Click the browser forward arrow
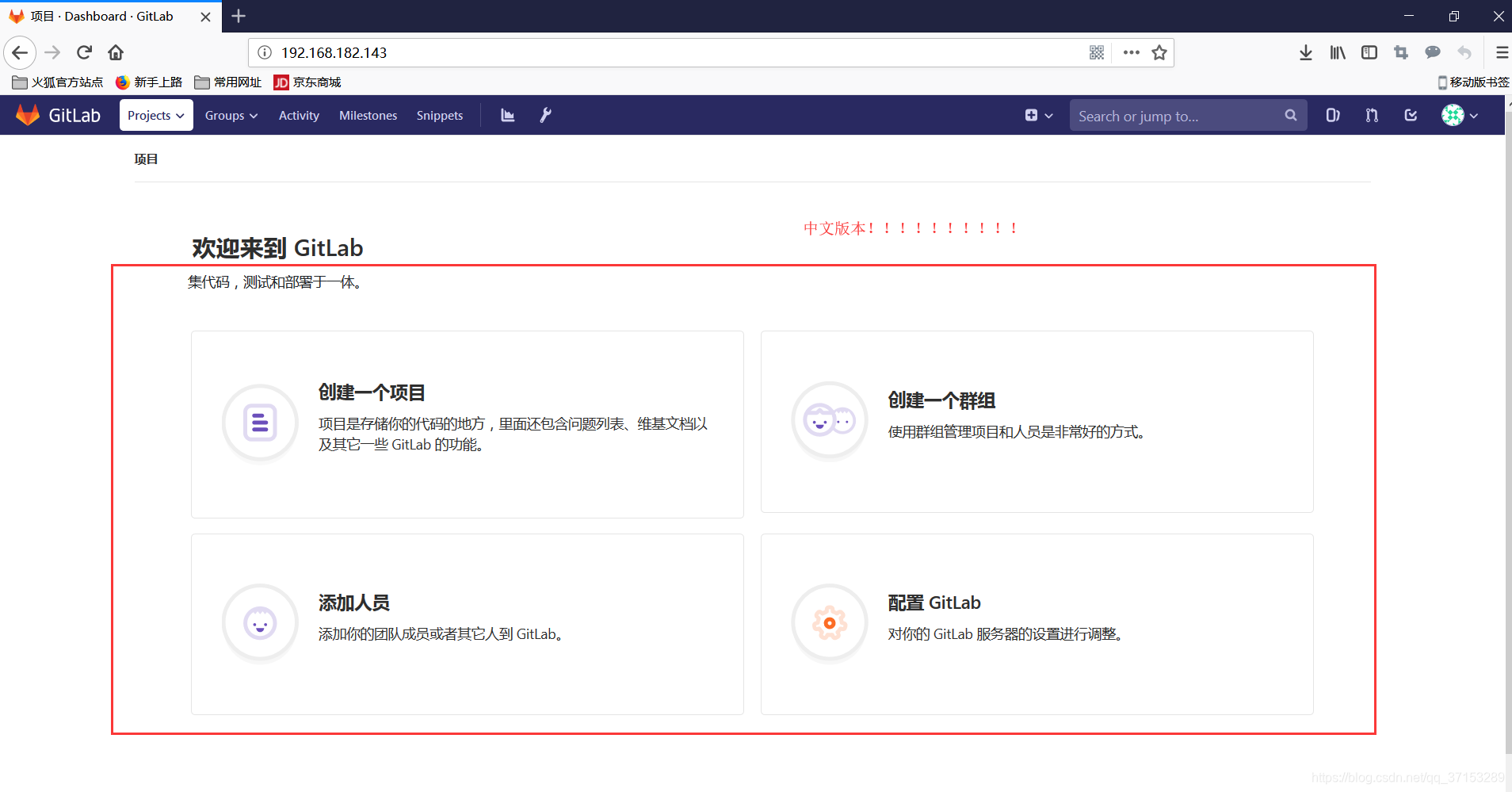 [x=52, y=52]
